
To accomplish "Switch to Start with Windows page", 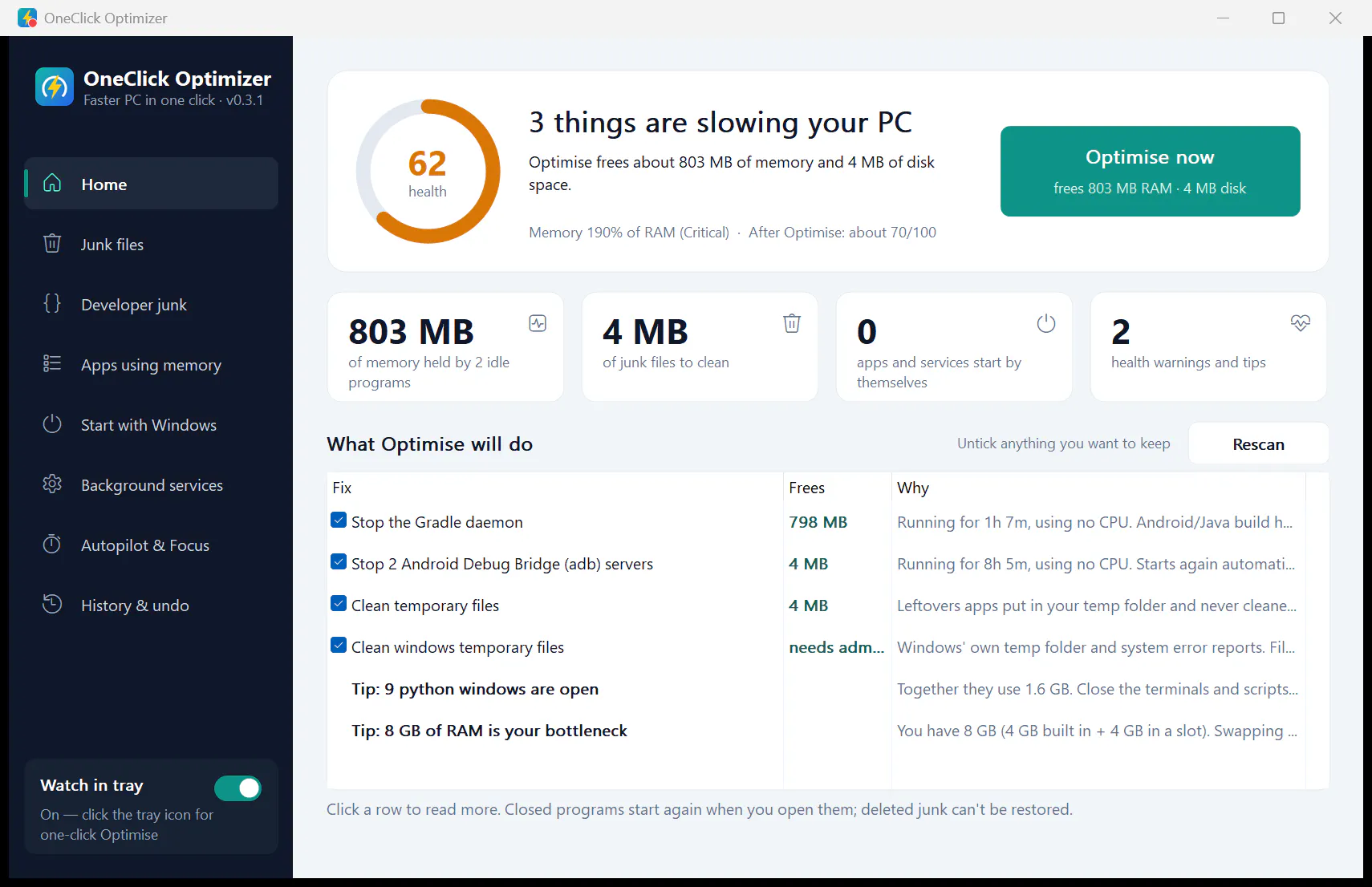I will (152, 424).
